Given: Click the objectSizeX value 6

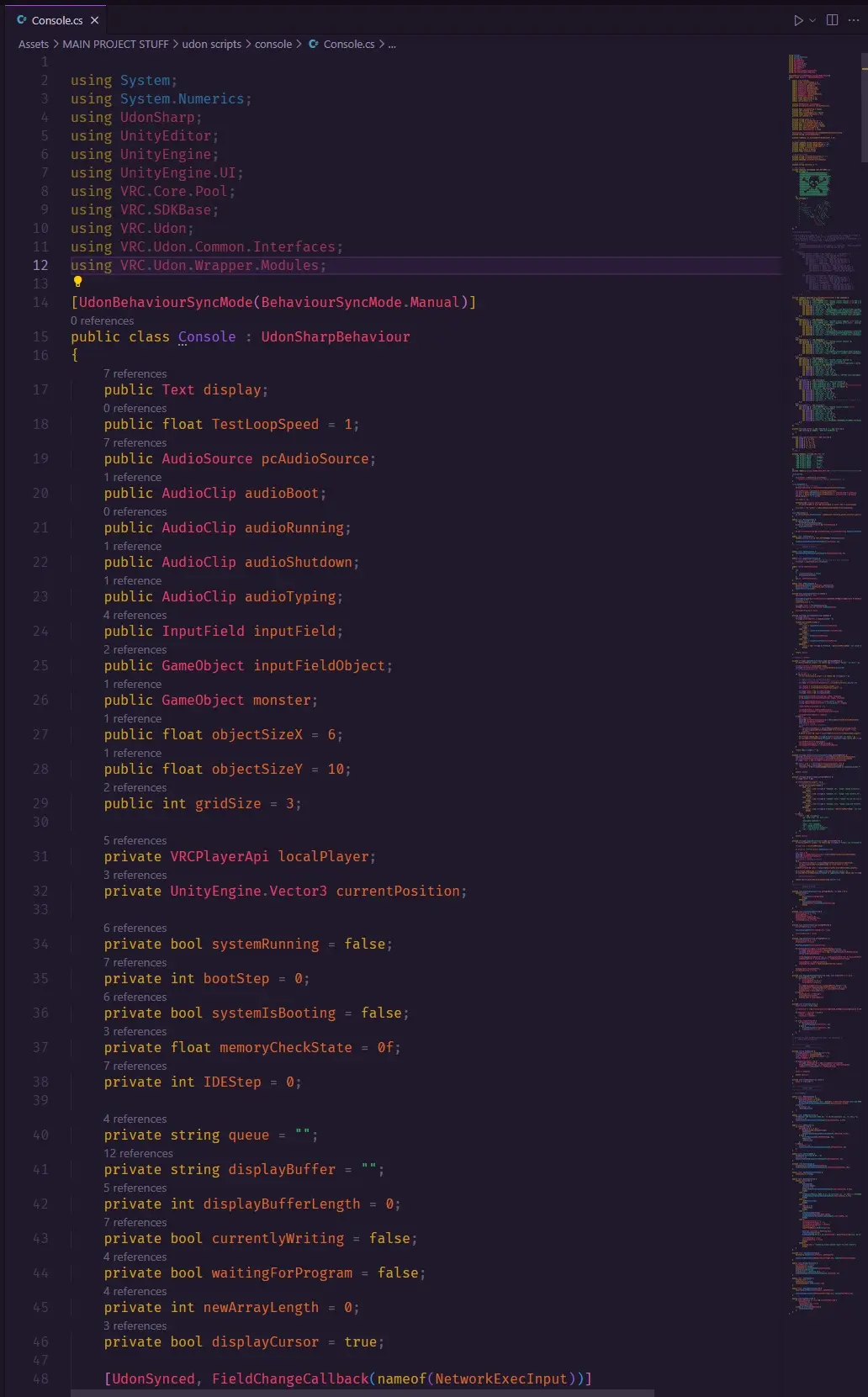Looking at the screenshot, I should point(331,734).
